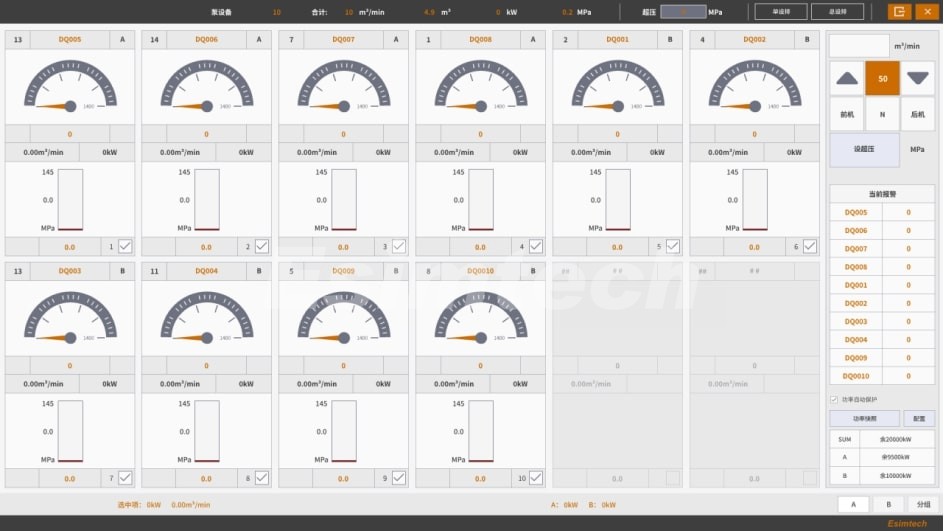Toggle the pump 6 selection checkbox
This screenshot has width=944, height=531.
click(x=810, y=246)
